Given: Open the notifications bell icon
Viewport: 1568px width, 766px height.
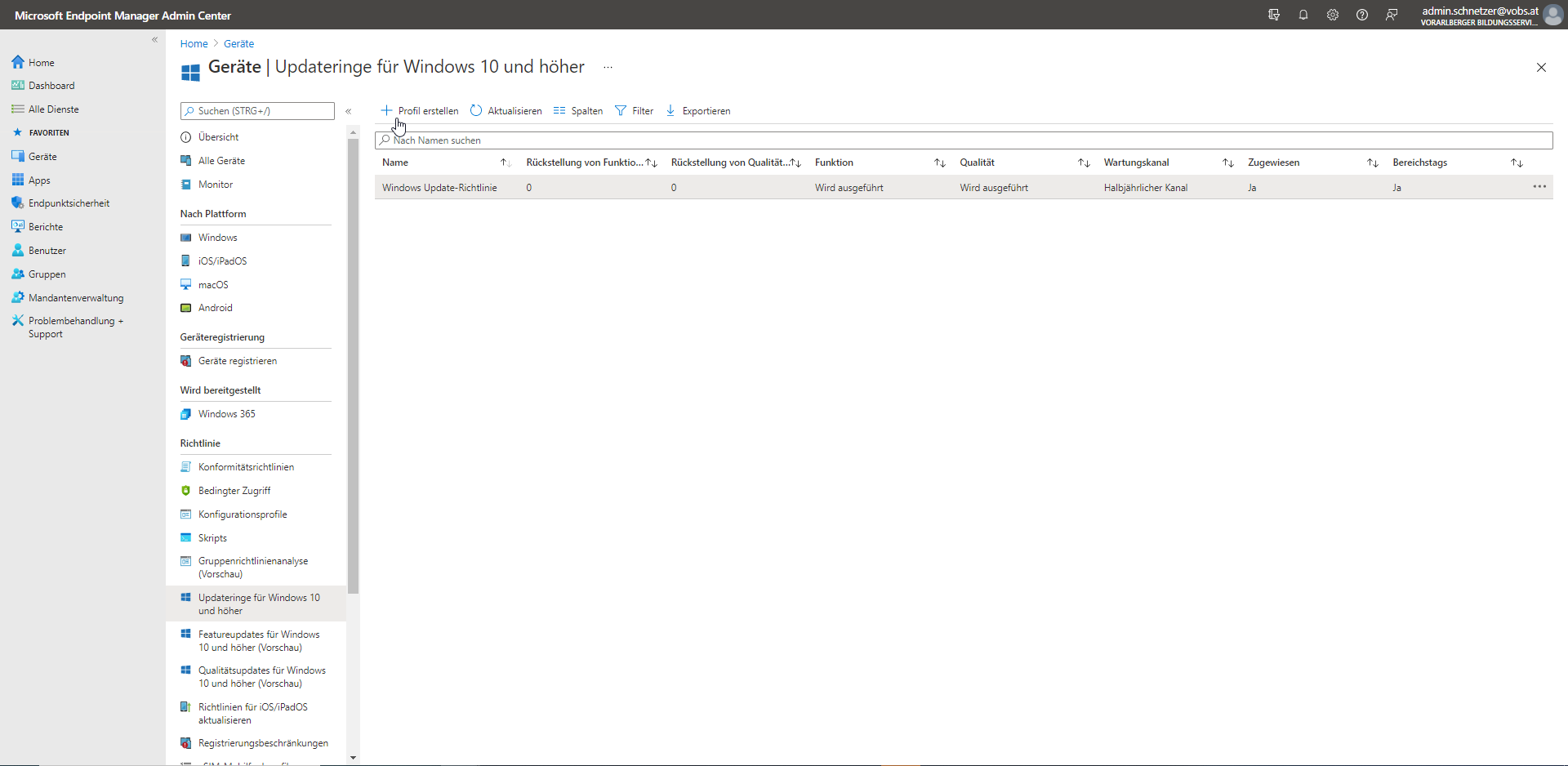Looking at the screenshot, I should [x=1303, y=15].
